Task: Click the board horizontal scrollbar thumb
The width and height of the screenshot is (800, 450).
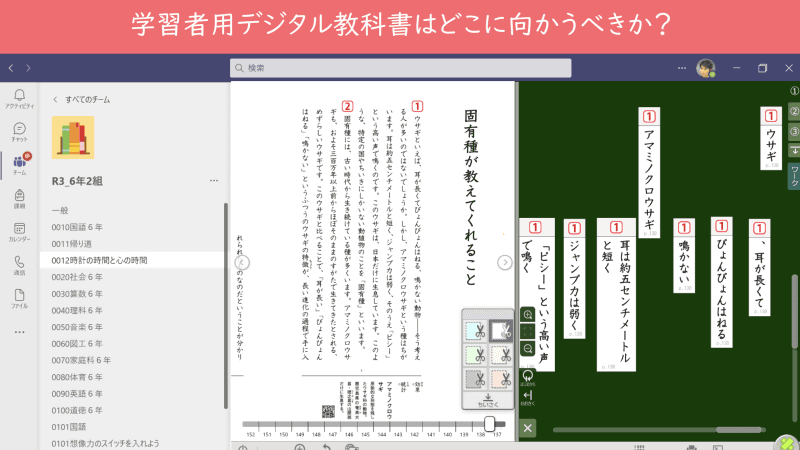Action: (x=739, y=430)
